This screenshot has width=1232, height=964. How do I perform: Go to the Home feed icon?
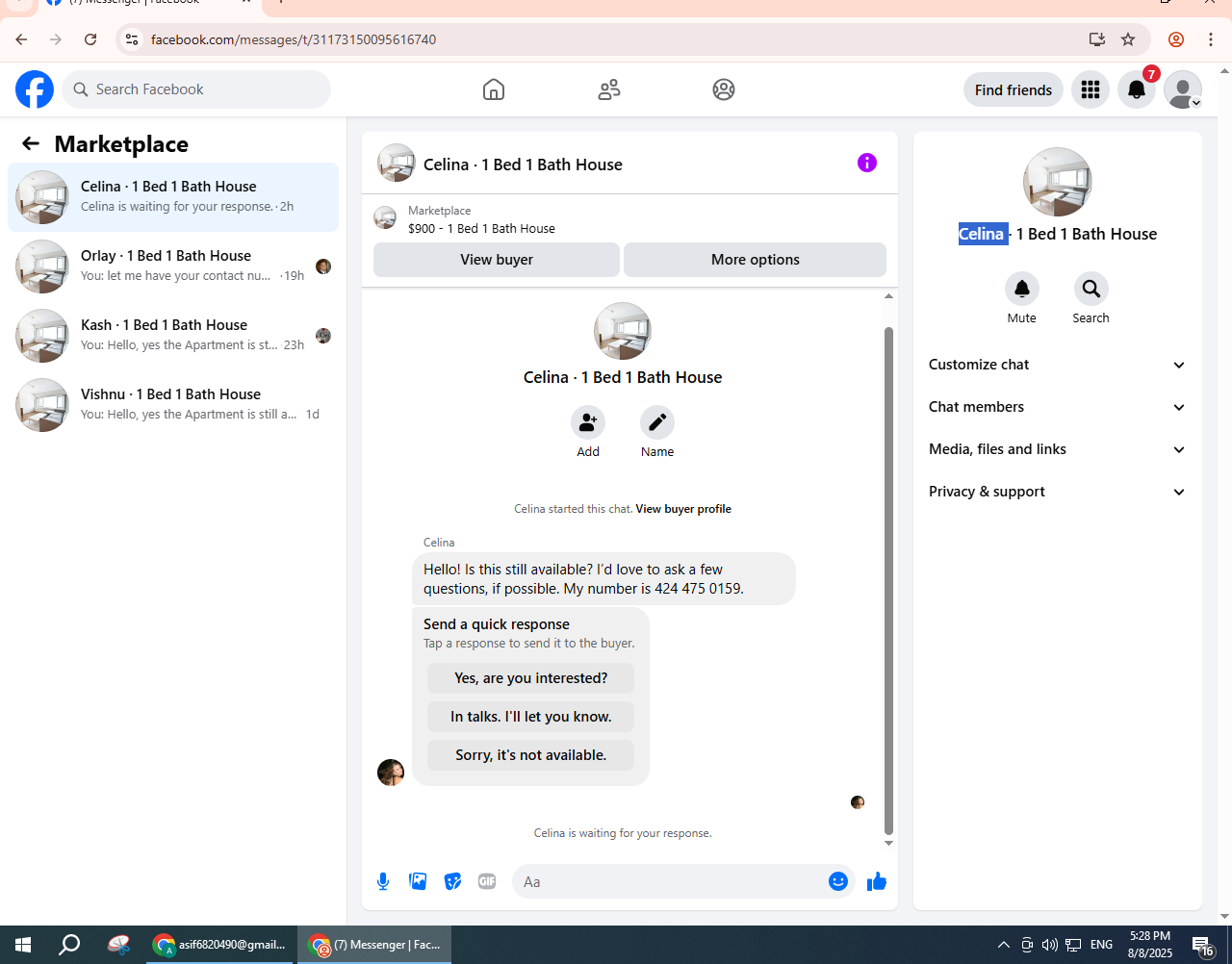[x=494, y=89]
